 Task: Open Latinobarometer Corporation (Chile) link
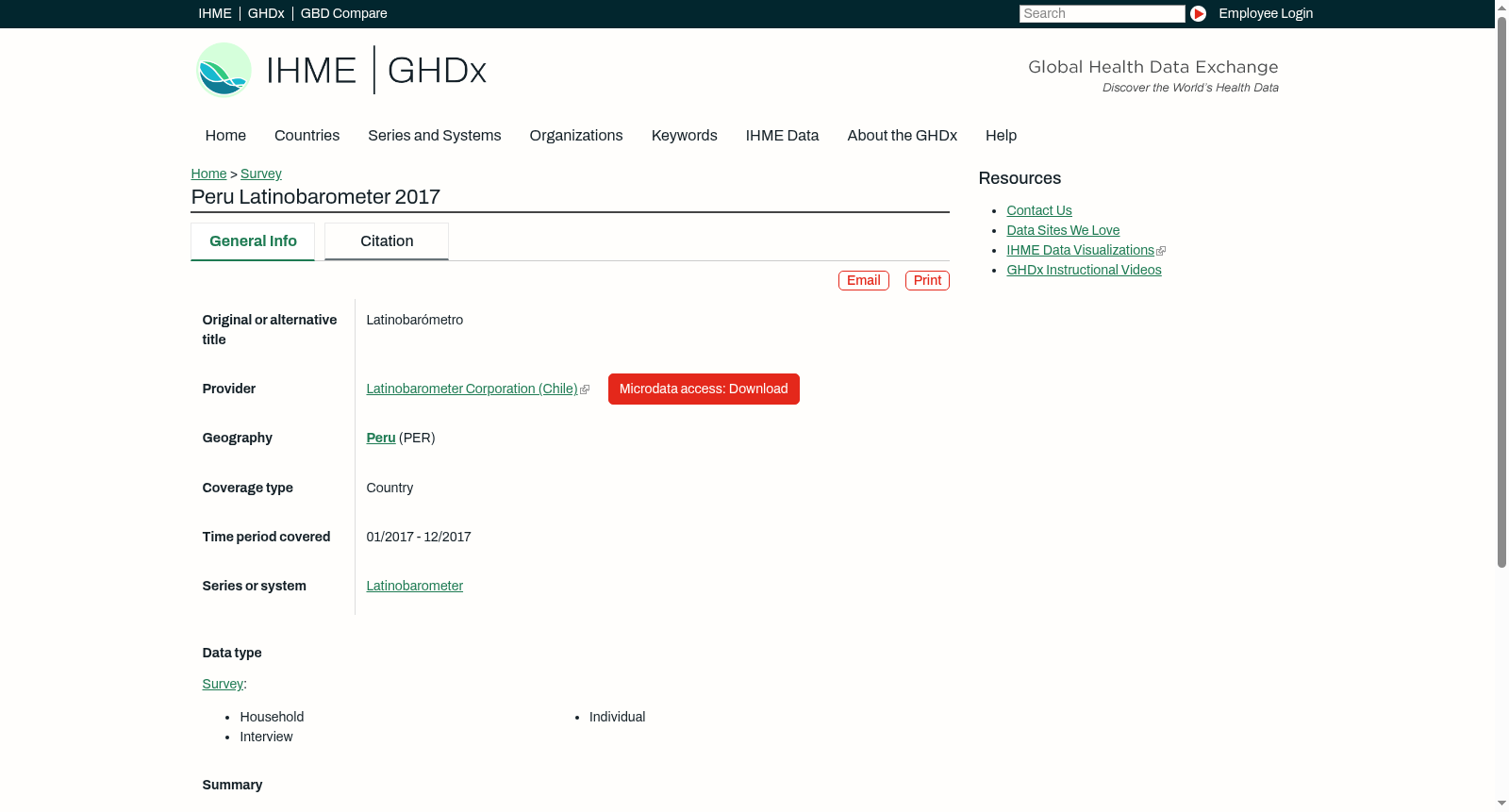[x=472, y=389]
